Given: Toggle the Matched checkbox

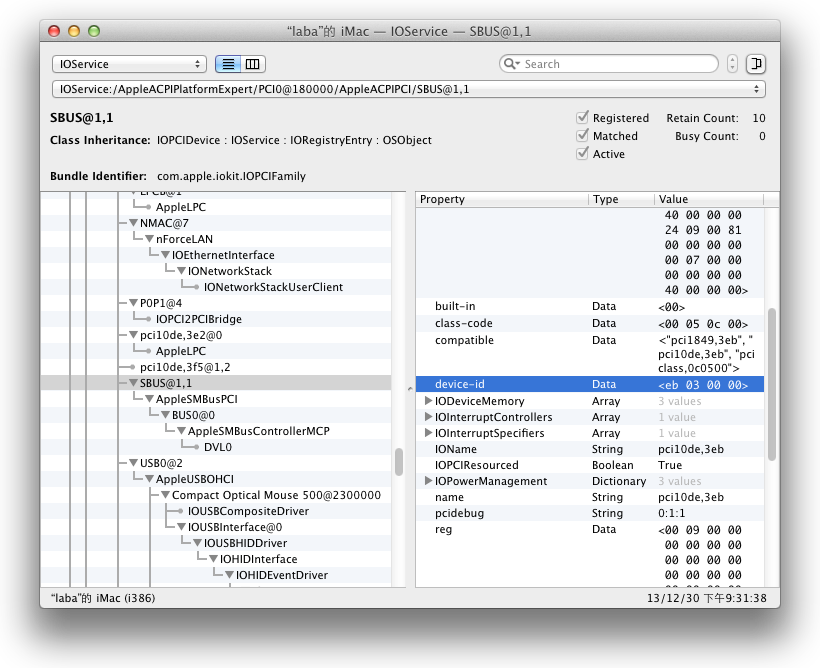Looking at the screenshot, I should point(582,135).
